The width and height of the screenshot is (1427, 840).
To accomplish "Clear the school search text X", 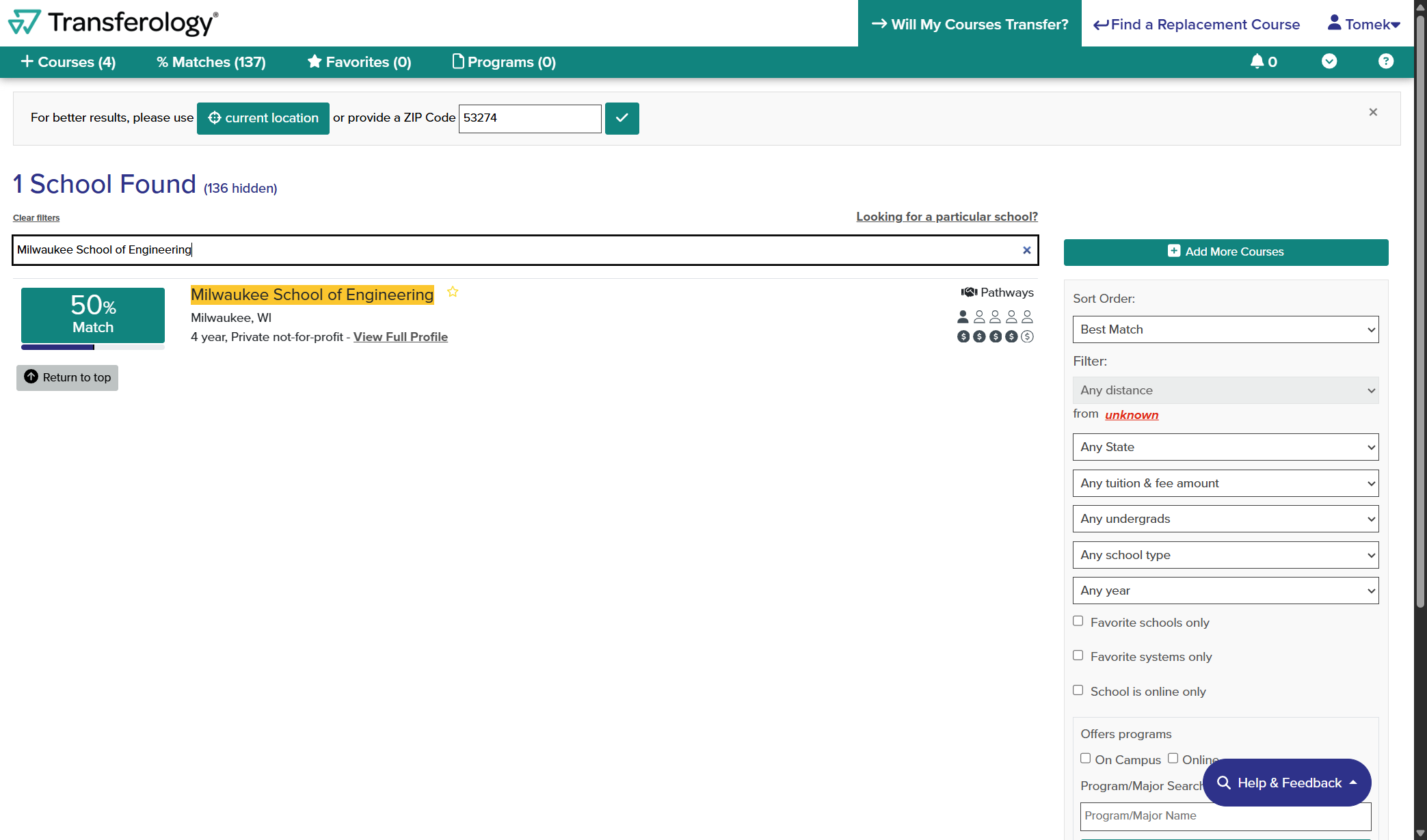I will pos(1026,250).
